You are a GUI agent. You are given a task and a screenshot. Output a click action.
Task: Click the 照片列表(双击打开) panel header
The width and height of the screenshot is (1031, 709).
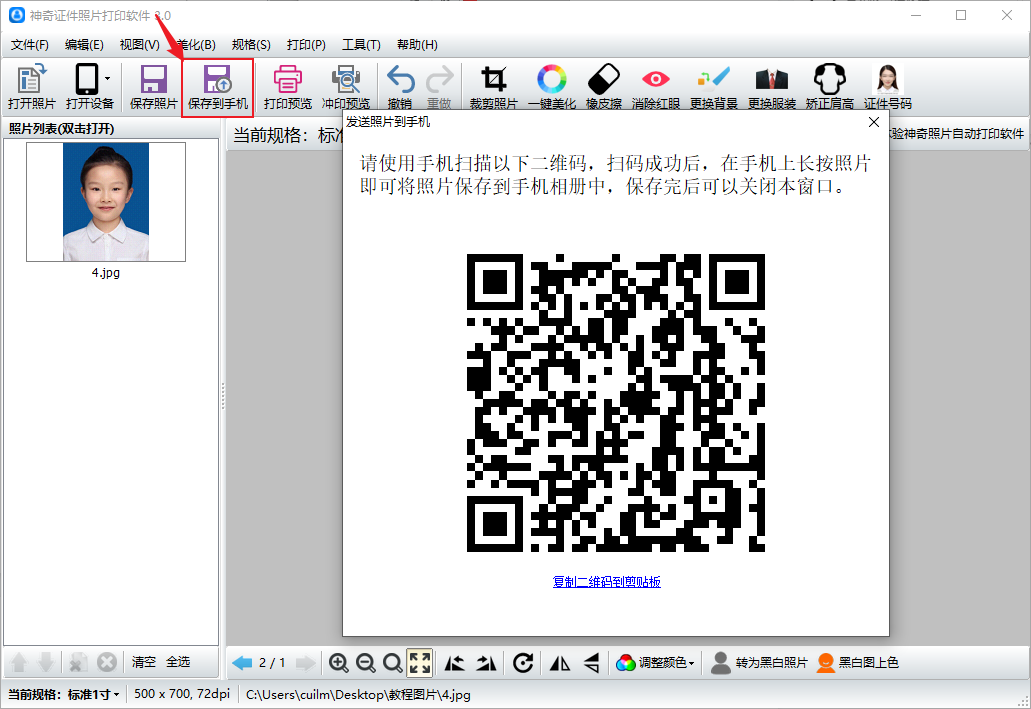(61, 128)
